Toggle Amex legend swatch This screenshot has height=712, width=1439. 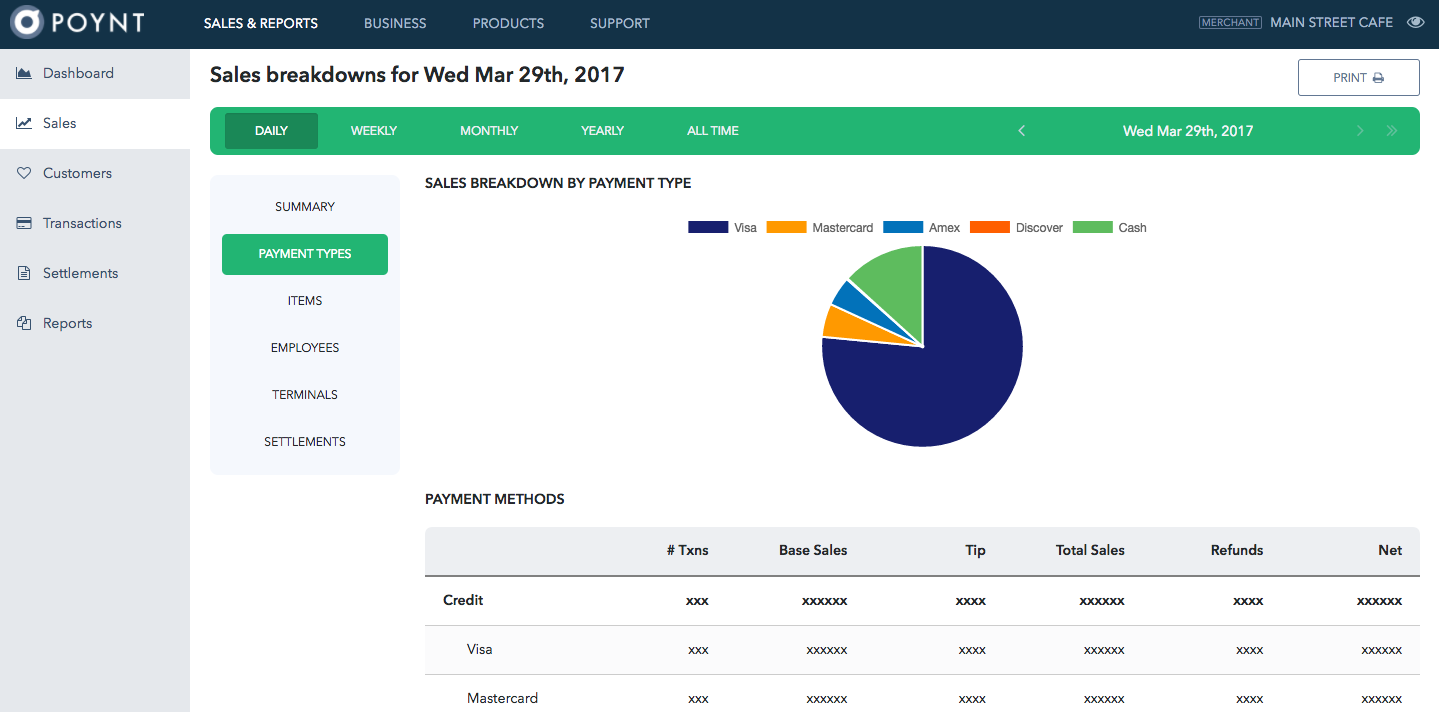click(903, 228)
